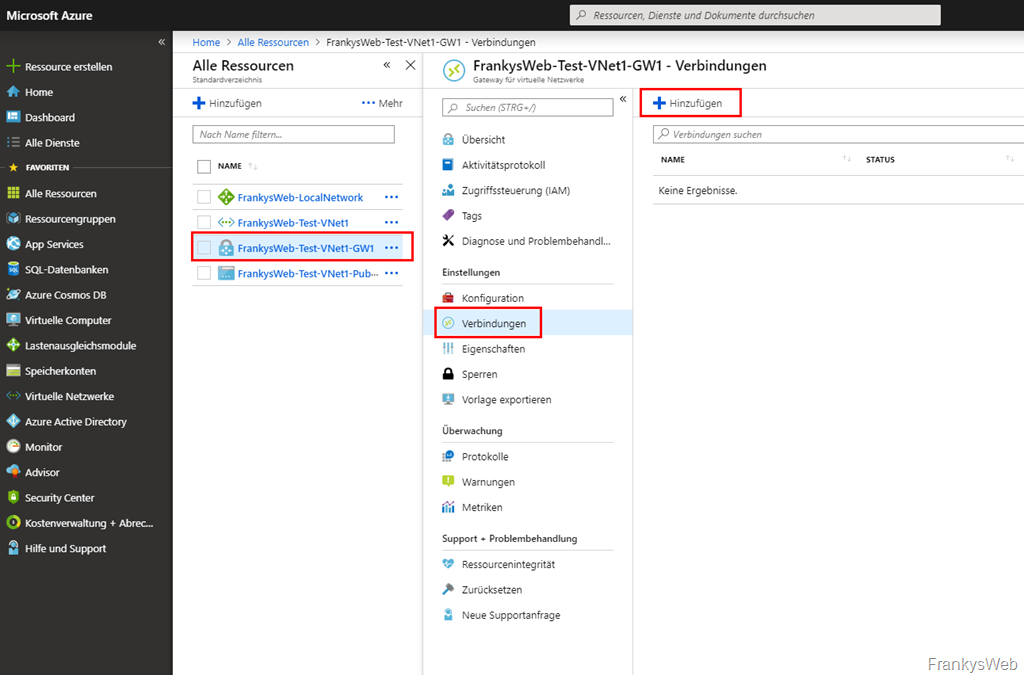Open the Security Center shield icon
The image size is (1024, 675).
pos(13,497)
